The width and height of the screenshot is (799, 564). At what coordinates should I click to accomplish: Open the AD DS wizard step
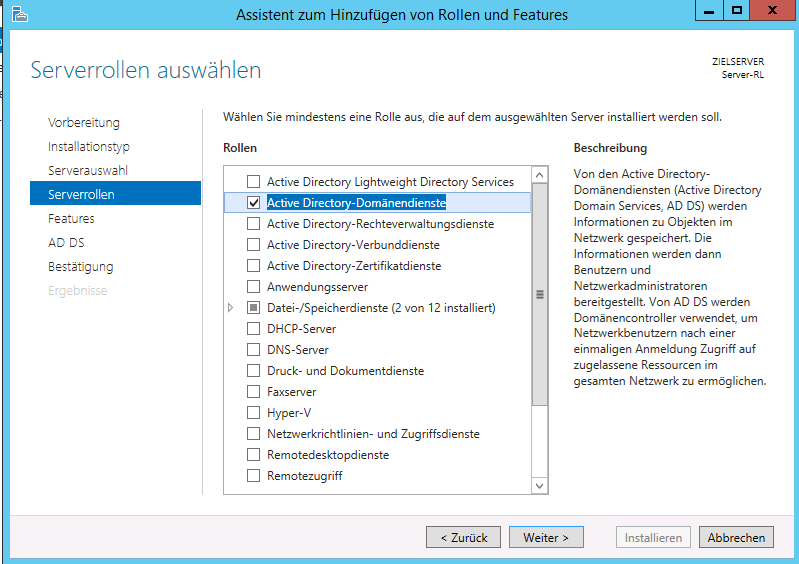click(x=66, y=243)
